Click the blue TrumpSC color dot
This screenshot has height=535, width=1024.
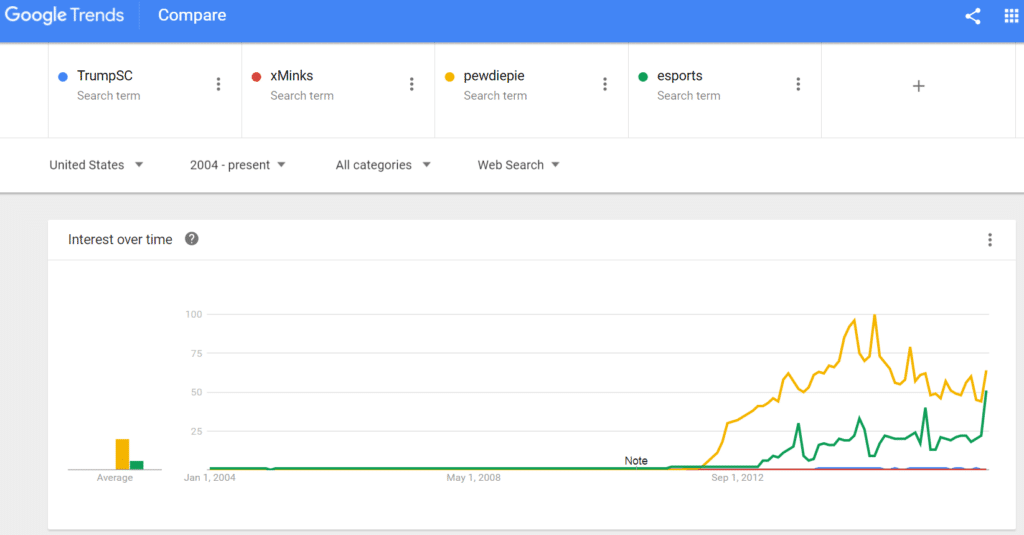[x=63, y=77]
